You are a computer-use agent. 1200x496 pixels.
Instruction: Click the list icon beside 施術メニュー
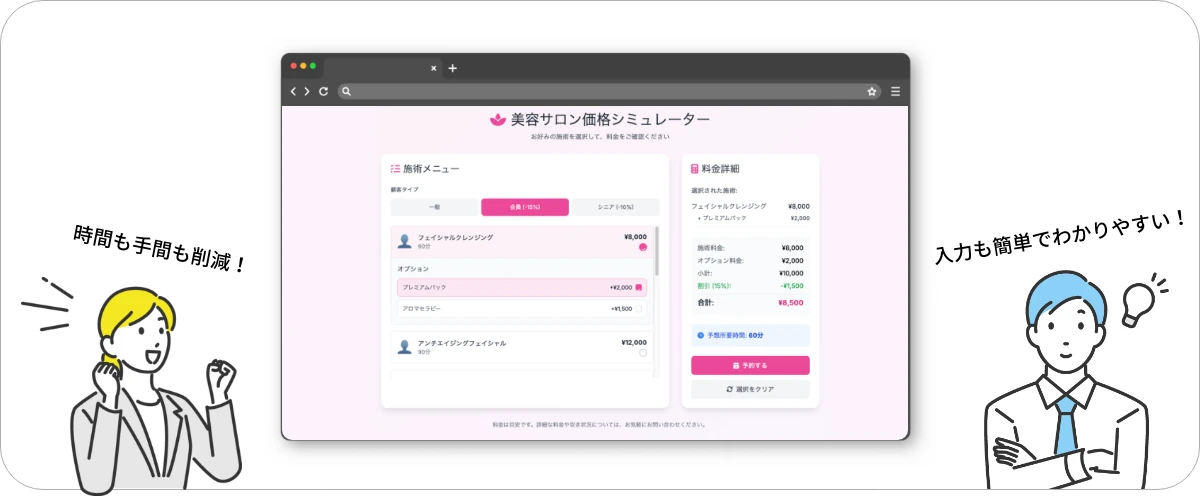(395, 169)
